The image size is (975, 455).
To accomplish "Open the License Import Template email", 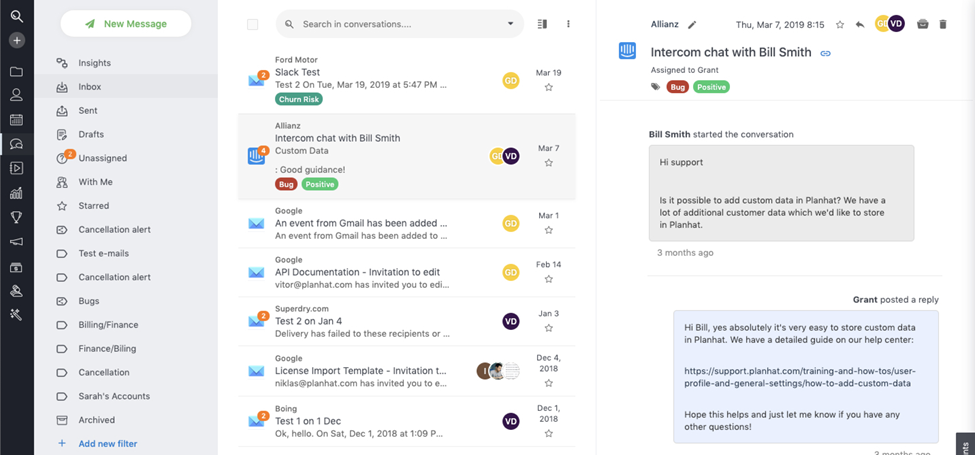I will (407, 371).
